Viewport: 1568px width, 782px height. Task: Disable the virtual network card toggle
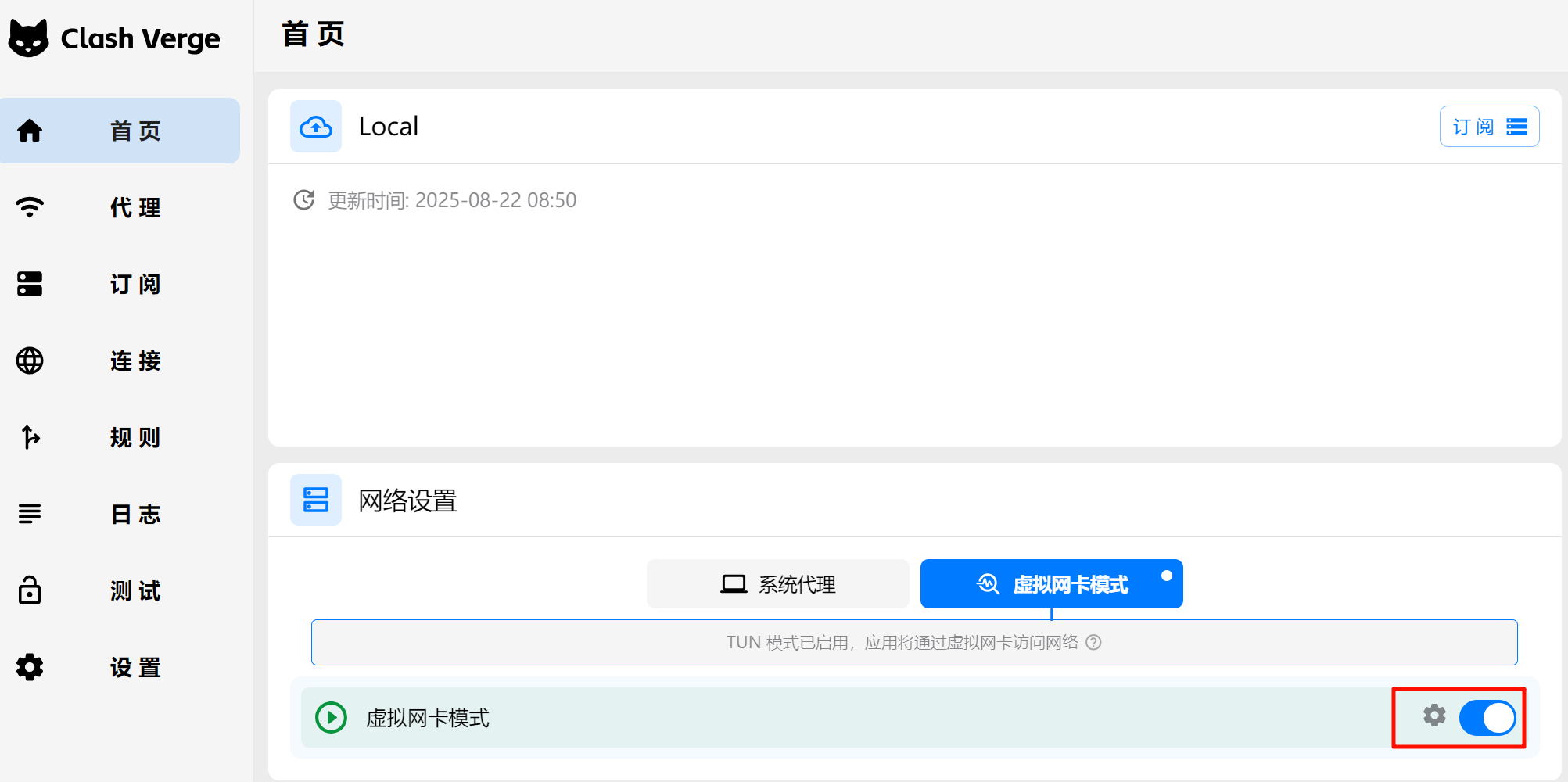coord(1487,718)
